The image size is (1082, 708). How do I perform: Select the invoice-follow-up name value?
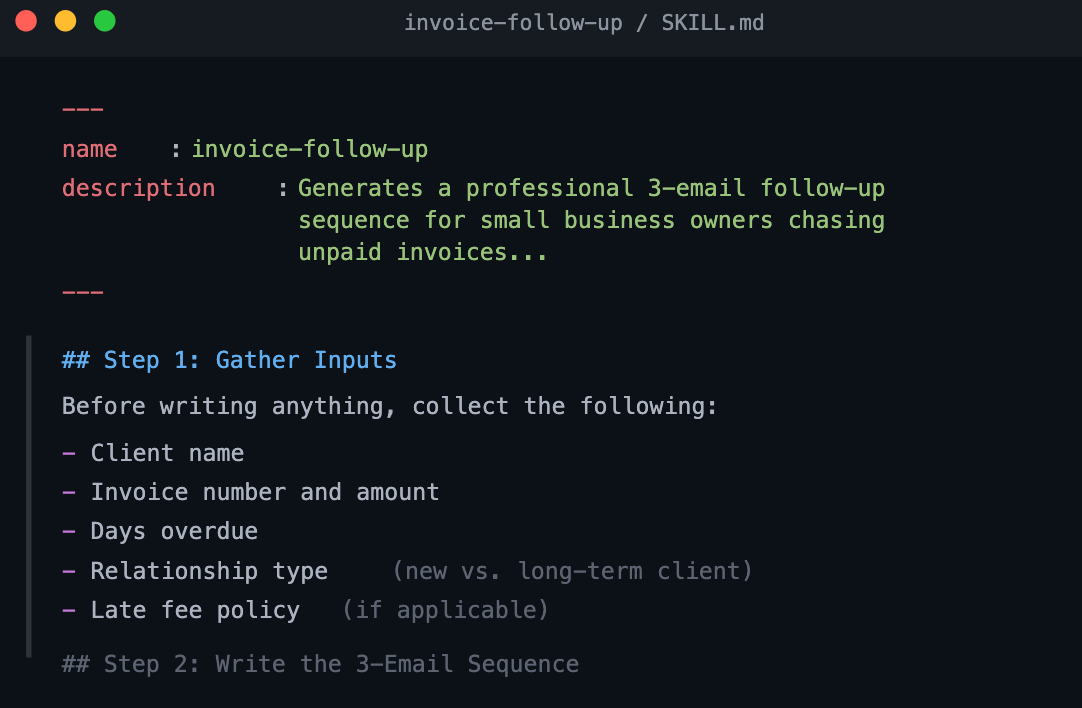point(310,149)
